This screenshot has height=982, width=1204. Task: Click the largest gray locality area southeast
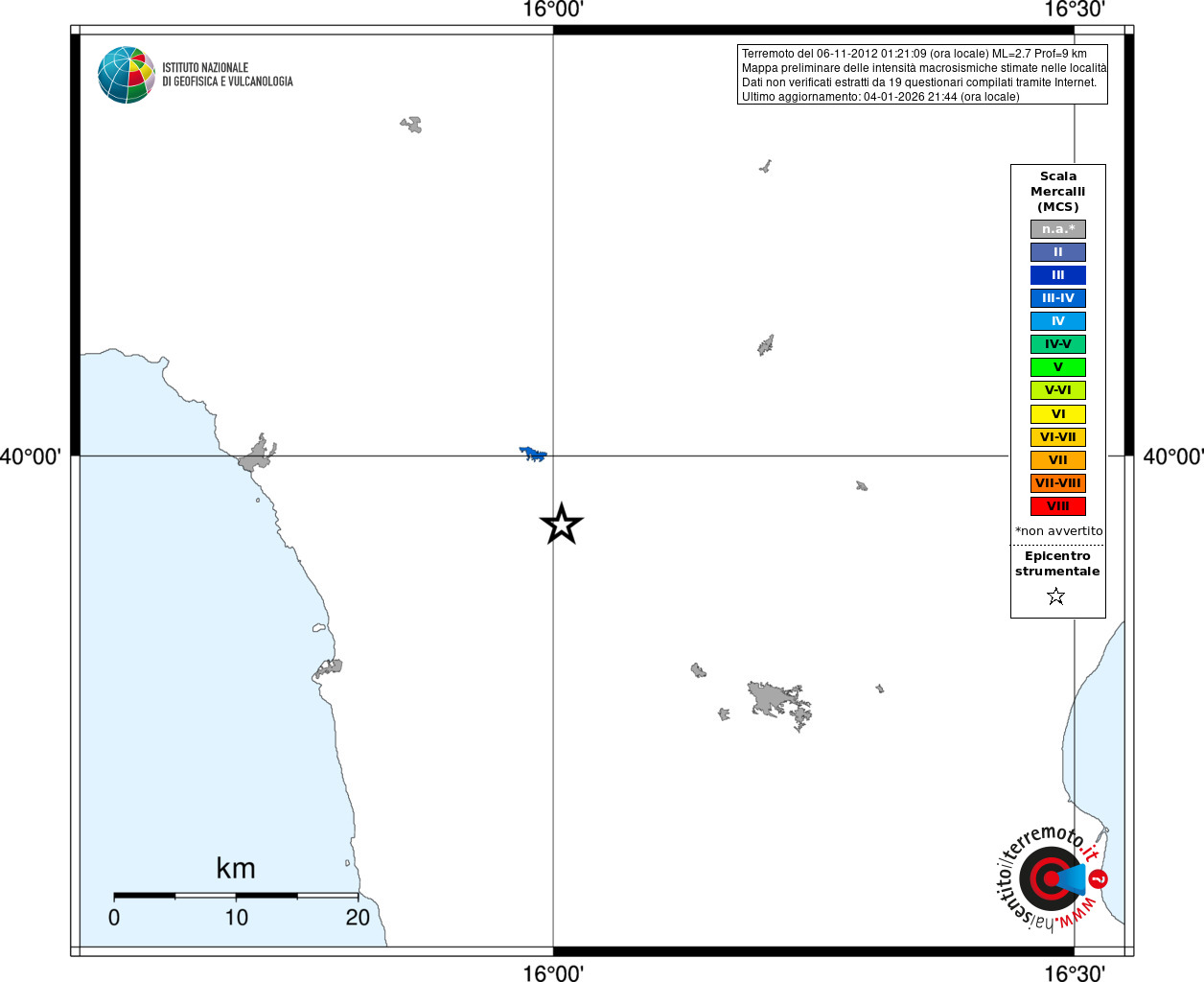780,704
